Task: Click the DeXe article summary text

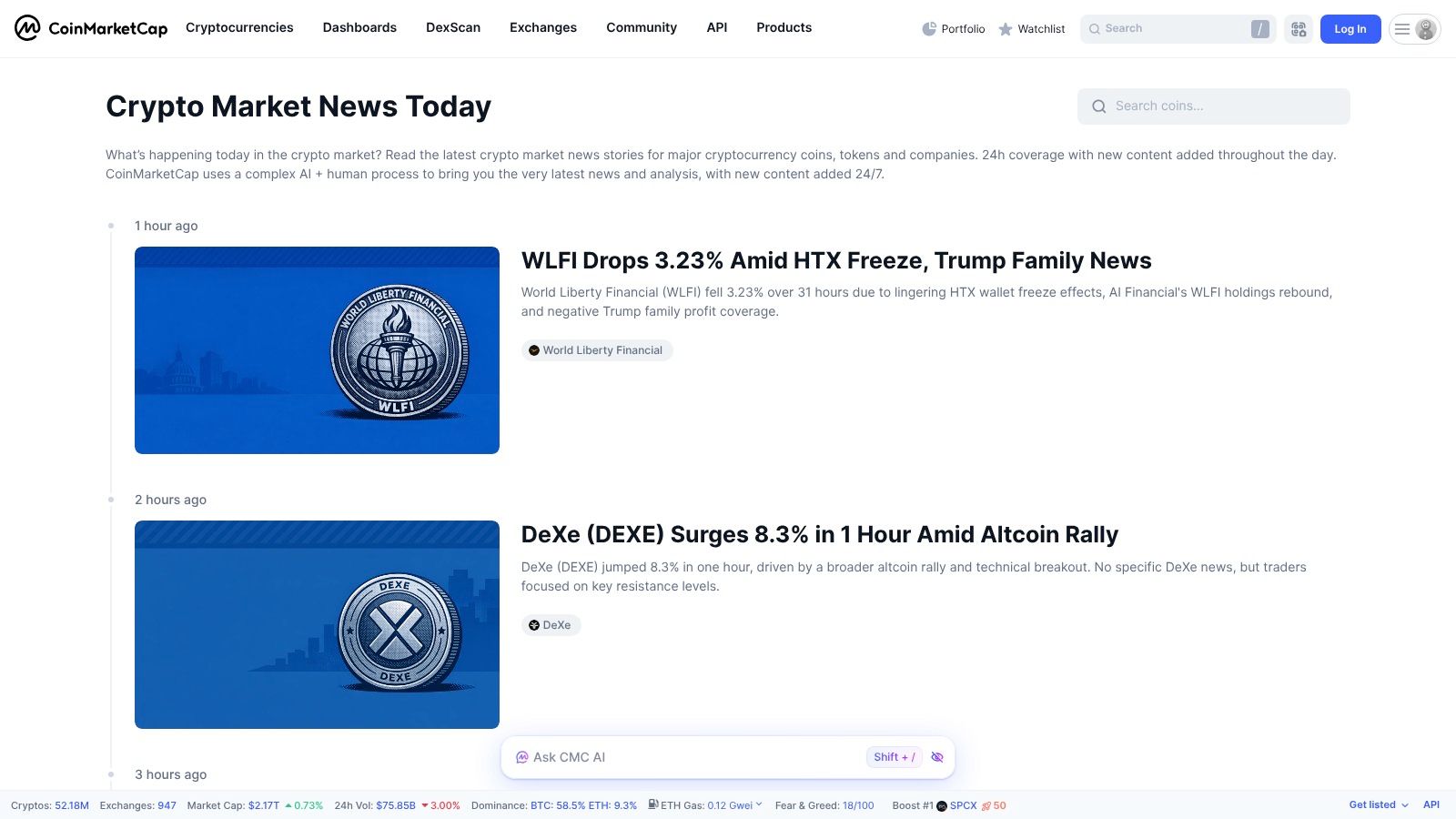Action: tap(914, 576)
